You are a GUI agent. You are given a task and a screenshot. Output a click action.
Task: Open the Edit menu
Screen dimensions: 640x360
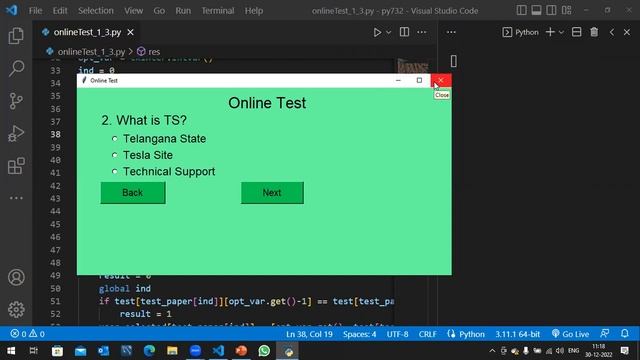60,11
